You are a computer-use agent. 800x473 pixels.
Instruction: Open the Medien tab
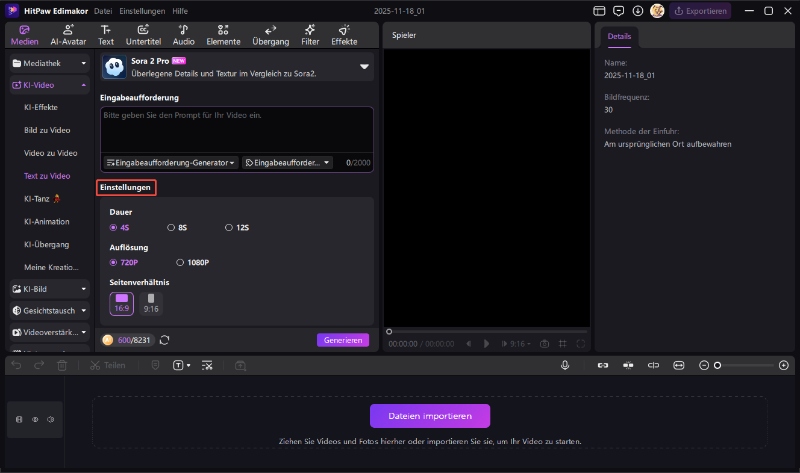[x=24, y=35]
